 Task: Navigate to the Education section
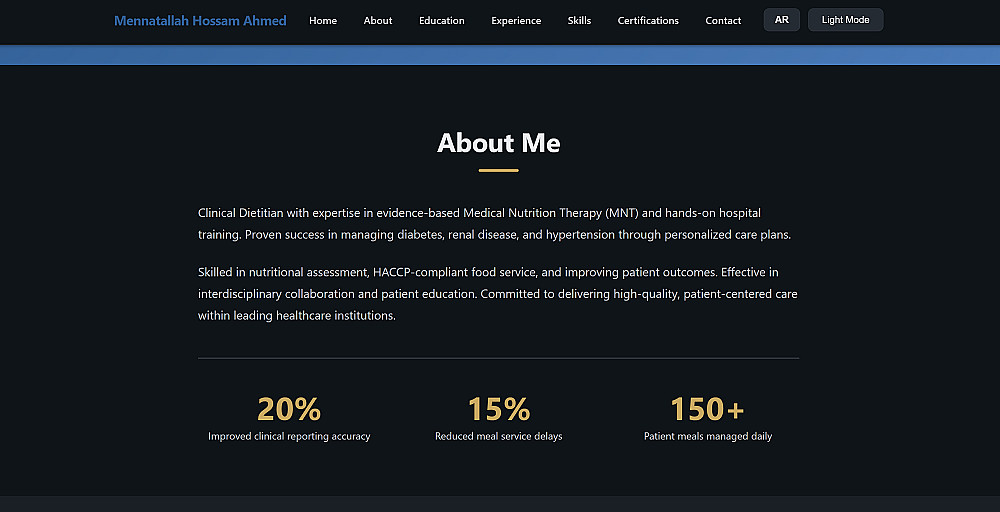coord(442,20)
